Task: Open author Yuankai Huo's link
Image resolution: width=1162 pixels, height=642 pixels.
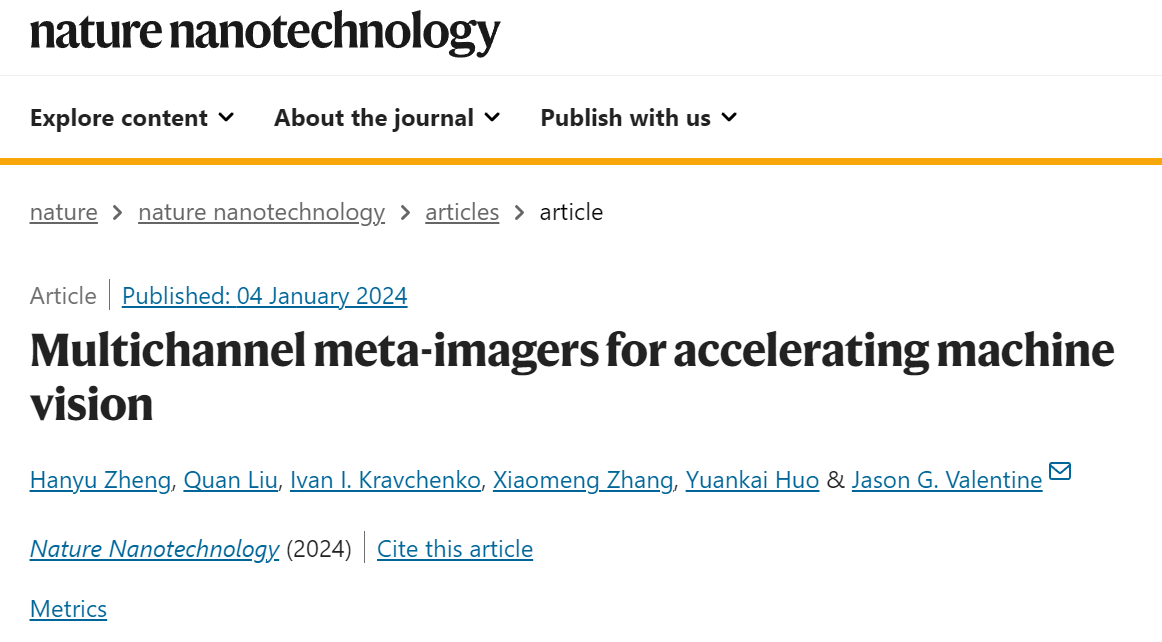Action: 752,480
